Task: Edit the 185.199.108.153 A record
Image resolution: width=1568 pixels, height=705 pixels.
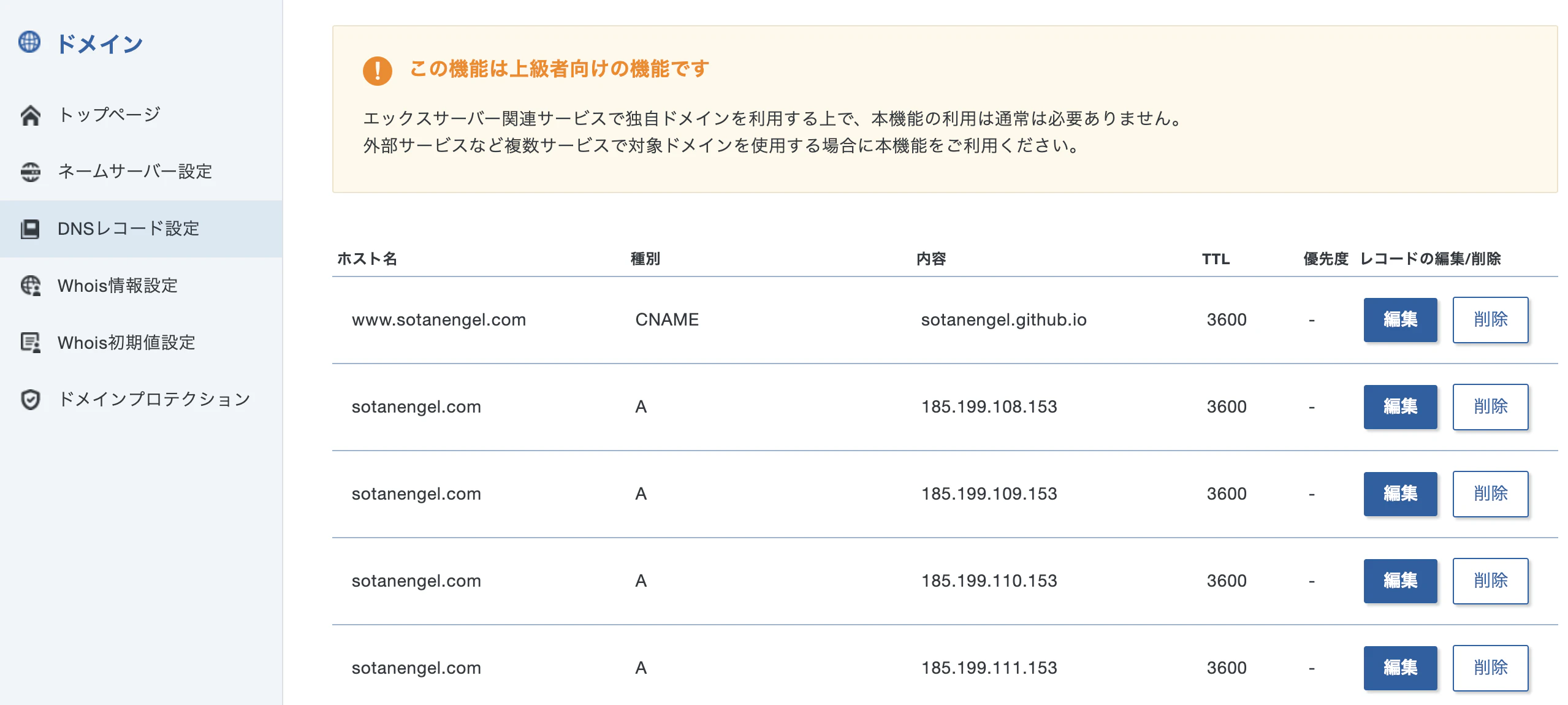Action: tap(1399, 407)
